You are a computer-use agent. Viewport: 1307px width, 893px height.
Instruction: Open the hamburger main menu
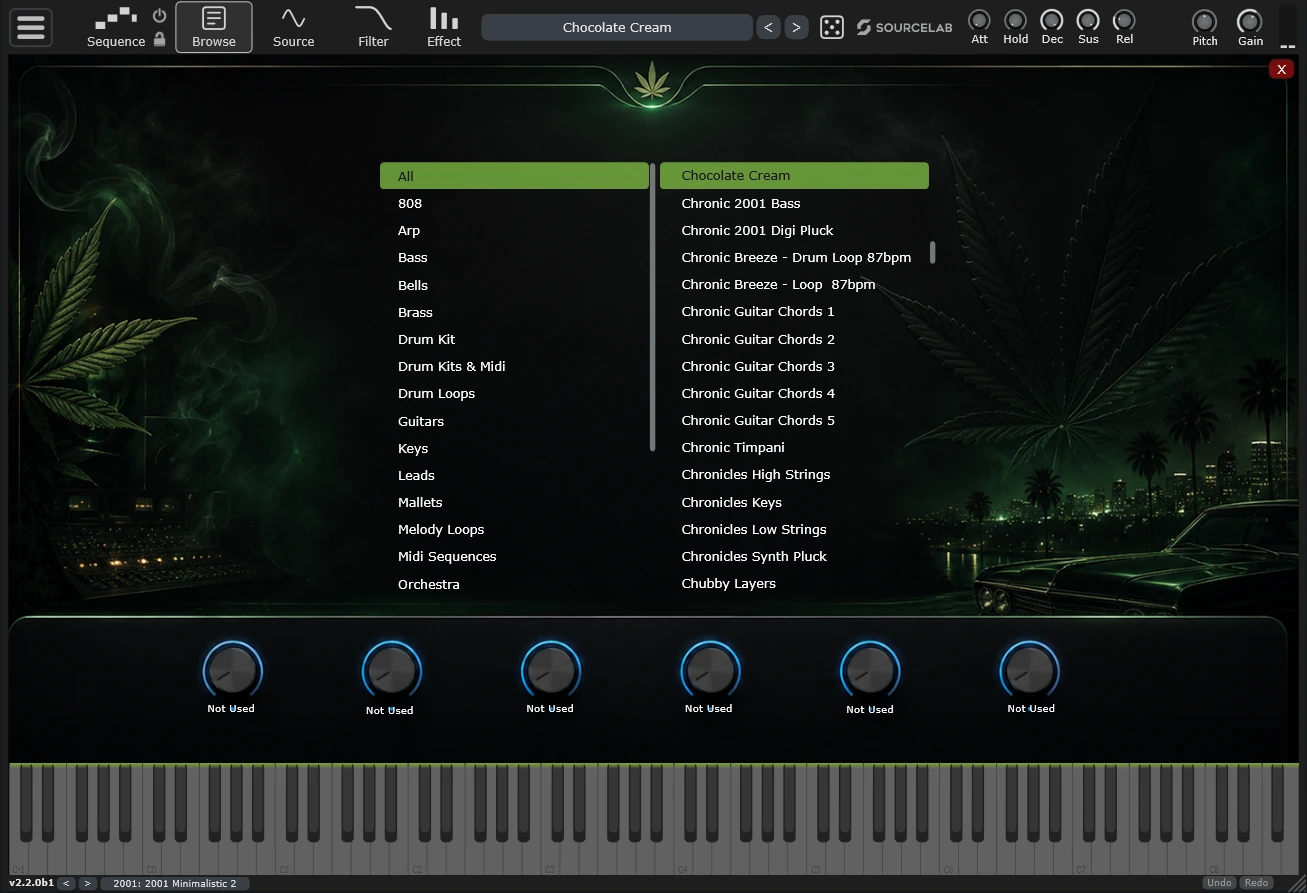pos(31,26)
